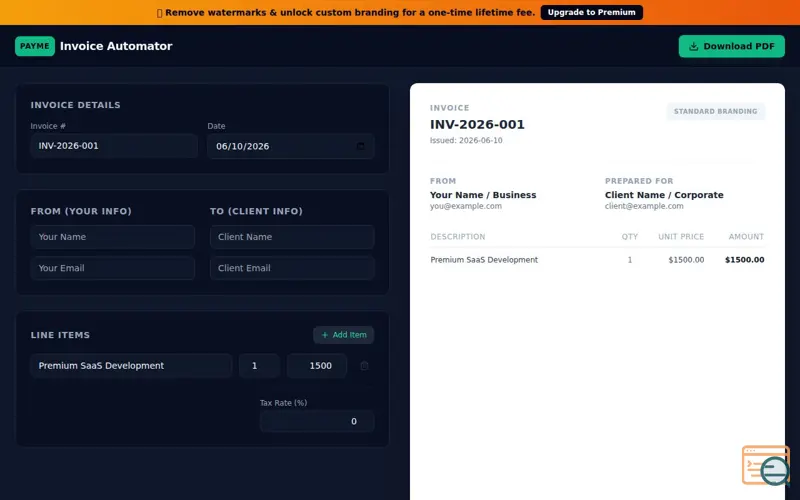Click the Issued: 2026-06-10 text
The height and width of the screenshot is (500, 800).
coord(466,140)
